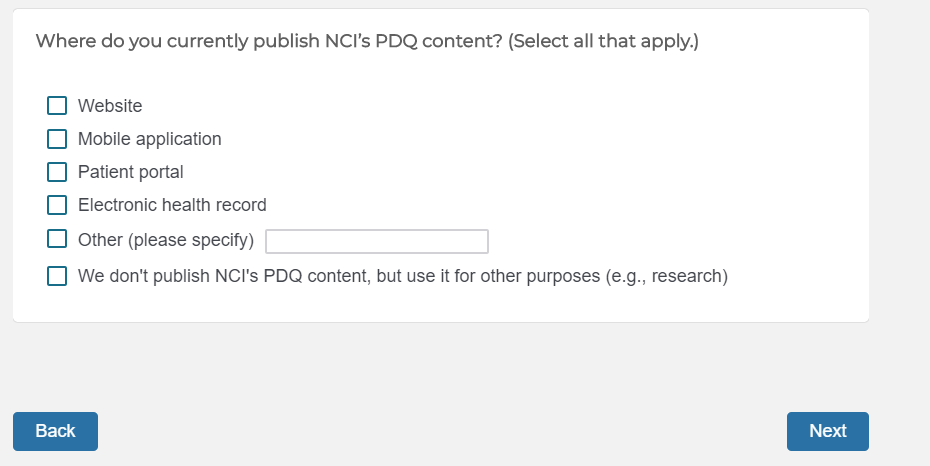Check the Website checkbox
930x466 pixels.
[57, 106]
